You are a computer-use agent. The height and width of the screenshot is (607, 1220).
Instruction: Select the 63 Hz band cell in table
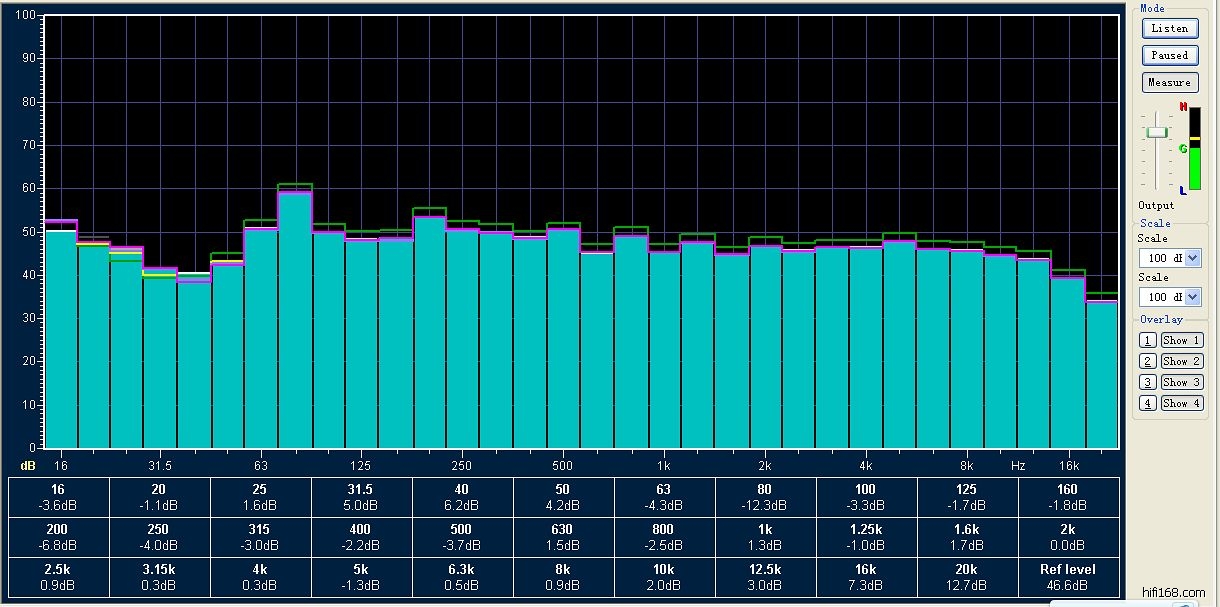click(664, 497)
